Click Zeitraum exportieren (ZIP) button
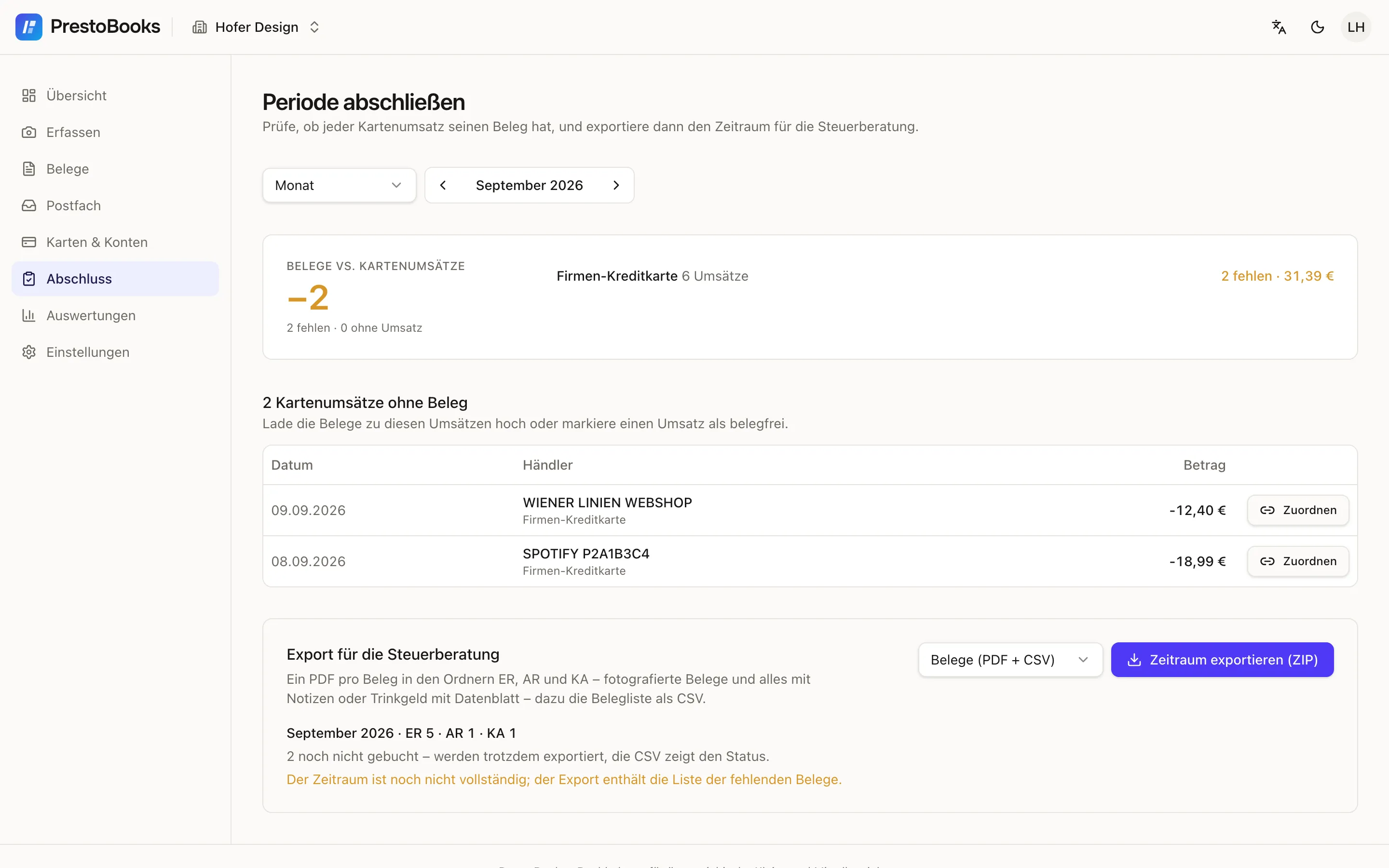Screen dimensions: 1389x868 (1222, 660)
